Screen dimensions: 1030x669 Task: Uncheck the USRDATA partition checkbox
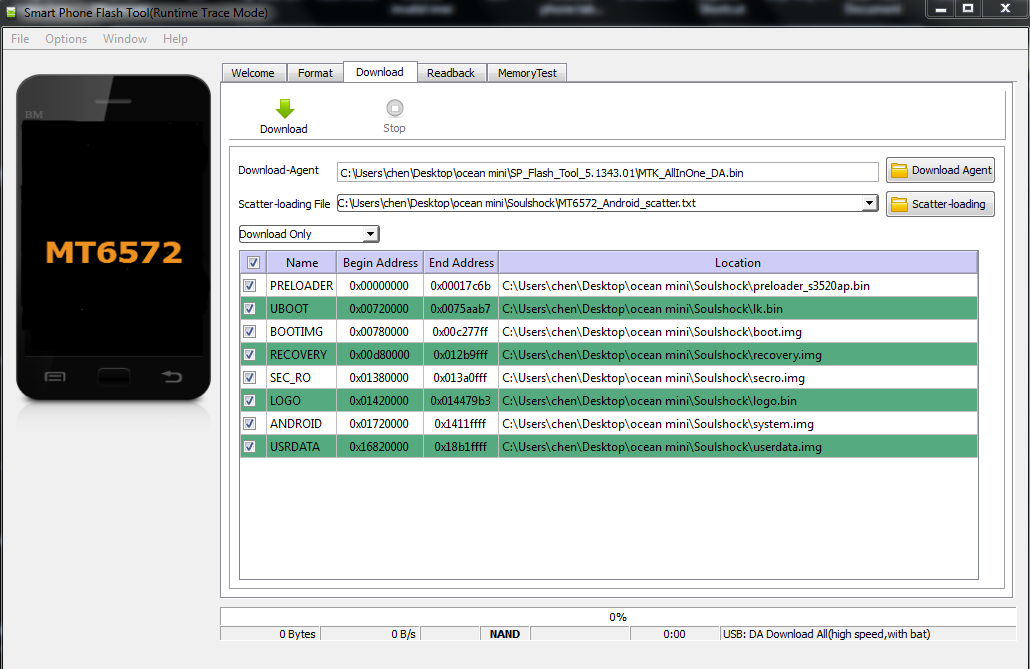[x=250, y=447]
